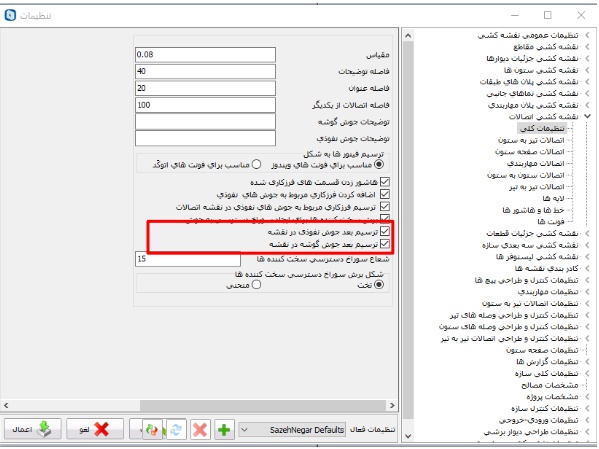Click the green-orange swap arrows icon
The width and height of the screenshot is (599, 449).
152,430
